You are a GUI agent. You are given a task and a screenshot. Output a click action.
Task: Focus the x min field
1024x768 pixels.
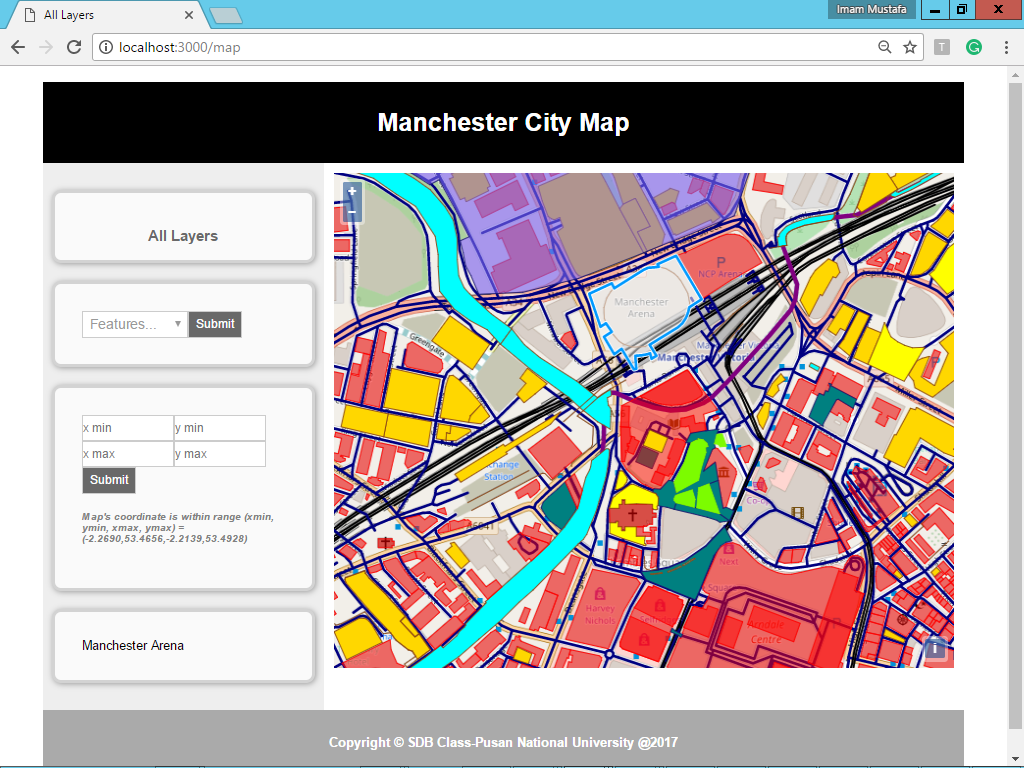point(128,428)
